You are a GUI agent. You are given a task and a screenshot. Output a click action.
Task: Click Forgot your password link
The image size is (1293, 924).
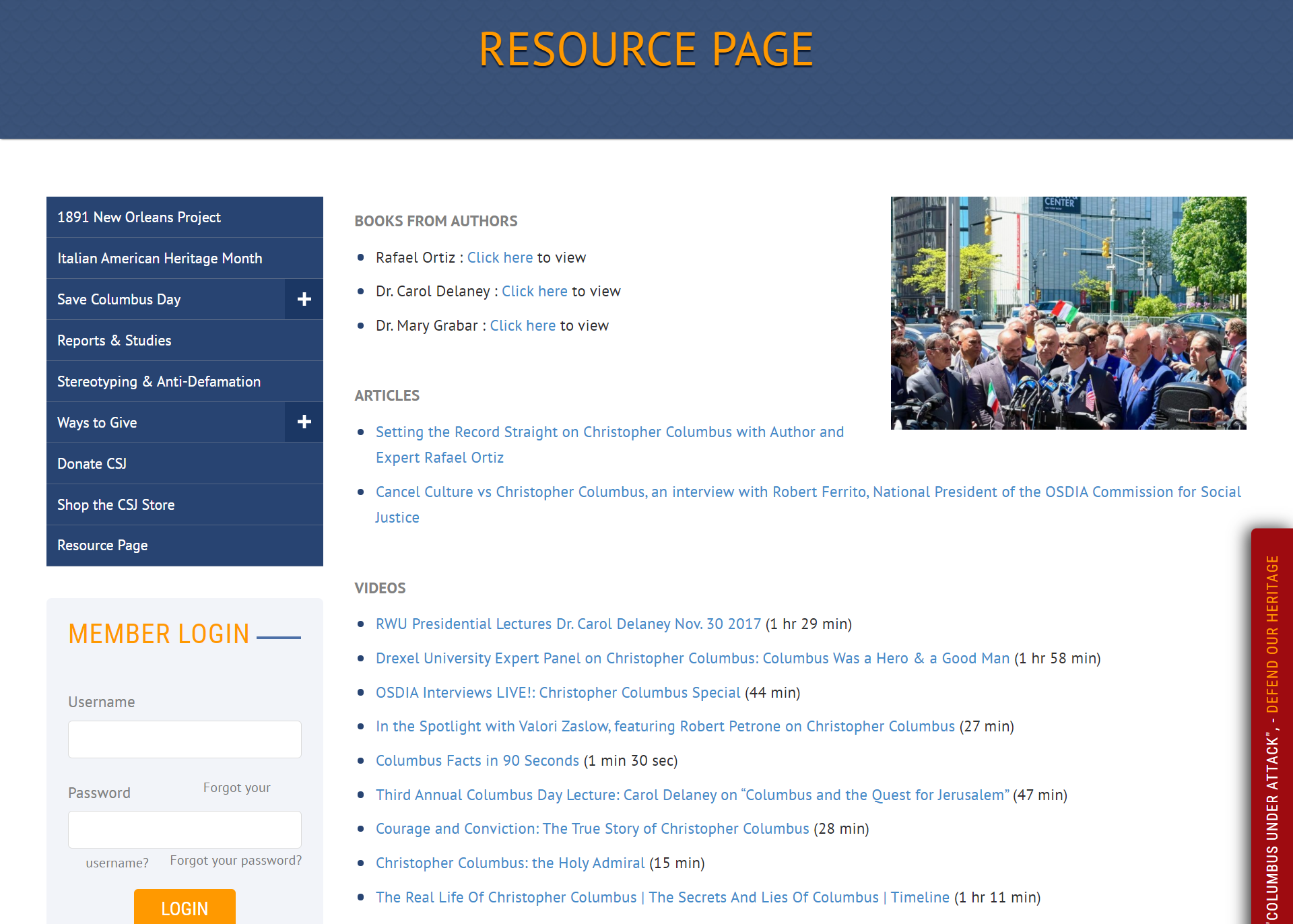pos(236,861)
